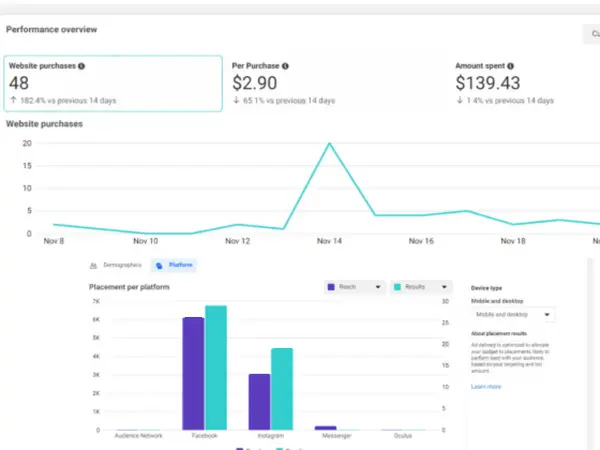This screenshot has width=600, height=450.
Task: Click the Facebook purple Reach bar
Action: click(193, 373)
